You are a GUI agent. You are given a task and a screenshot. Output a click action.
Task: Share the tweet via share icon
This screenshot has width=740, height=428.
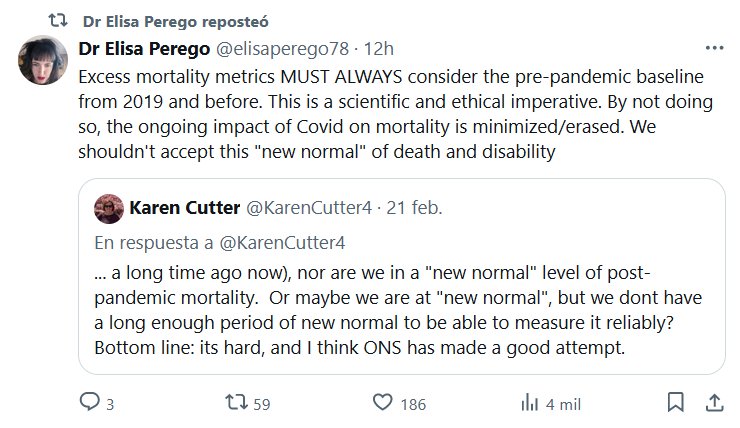pyautogui.click(x=713, y=402)
